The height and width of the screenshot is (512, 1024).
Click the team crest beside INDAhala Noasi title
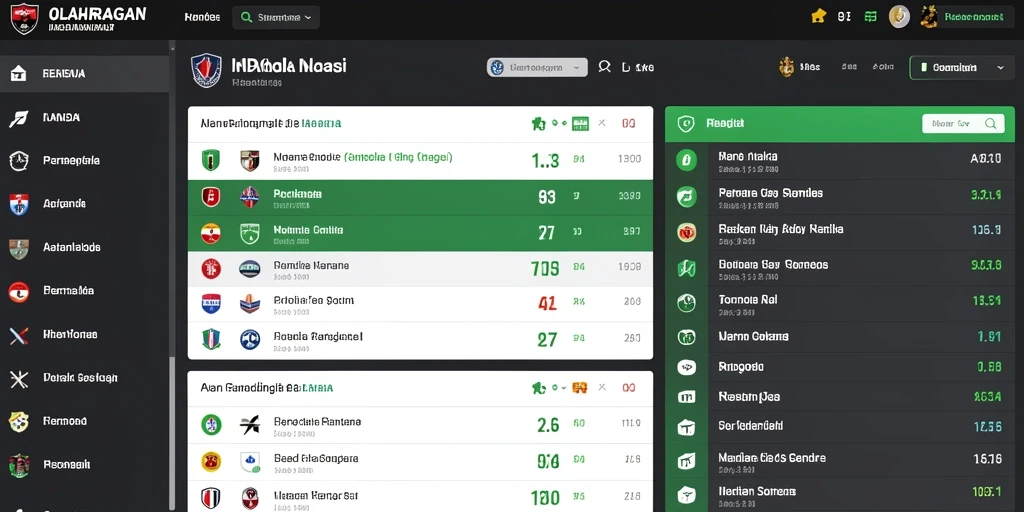[x=206, y=71]
